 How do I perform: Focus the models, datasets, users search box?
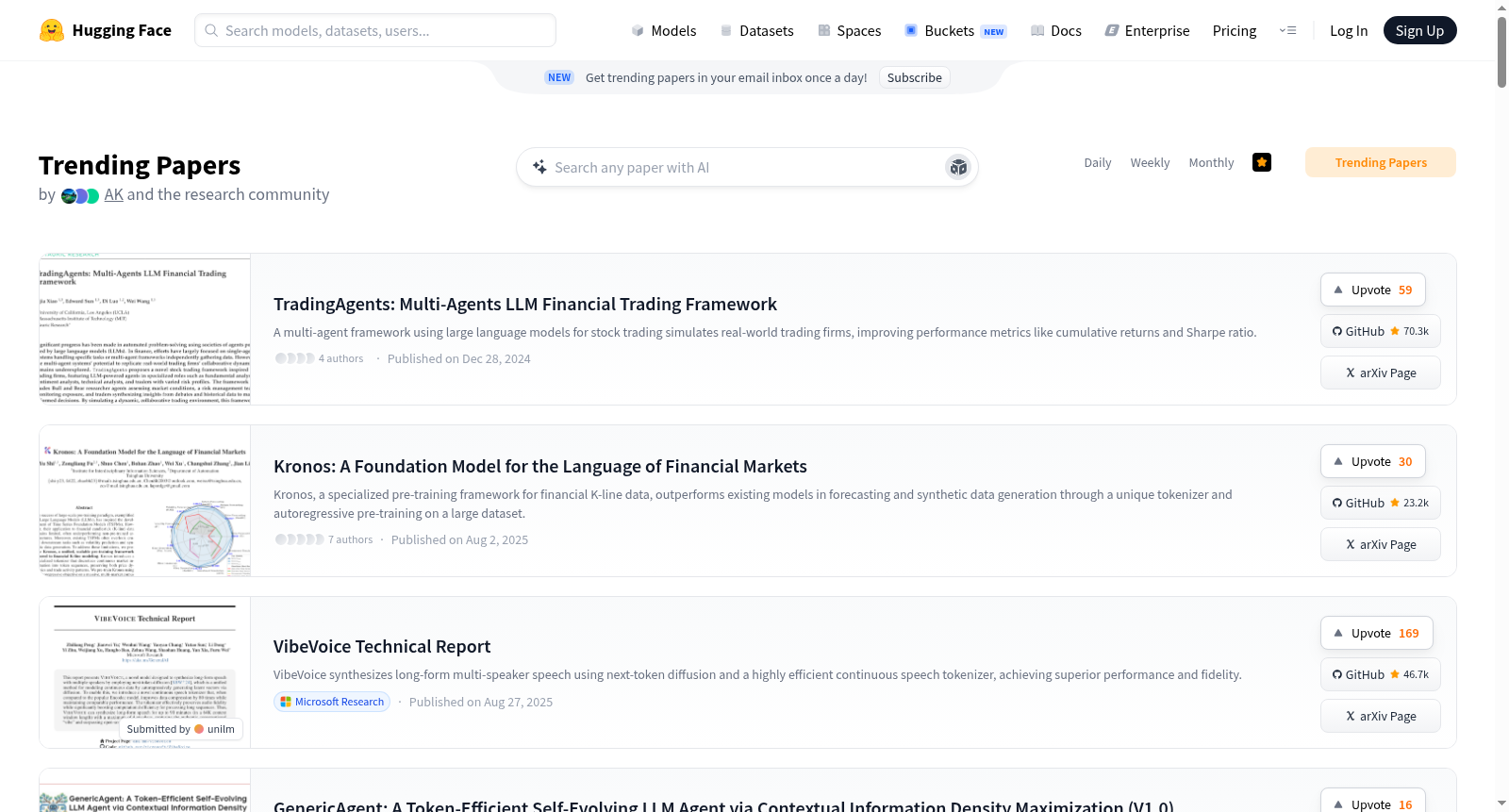tap(375, 30)
